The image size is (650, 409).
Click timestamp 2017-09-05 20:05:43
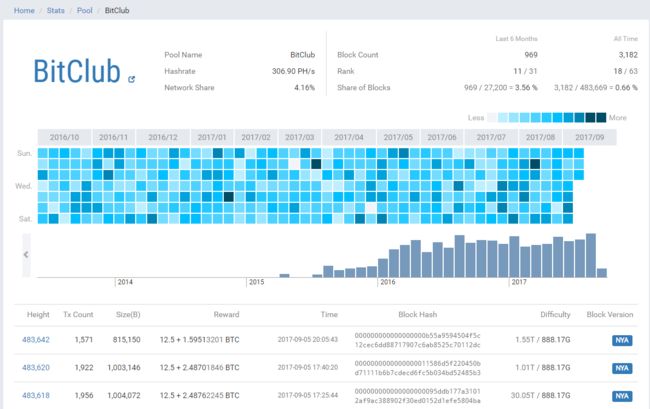click(x=308, y=340)
